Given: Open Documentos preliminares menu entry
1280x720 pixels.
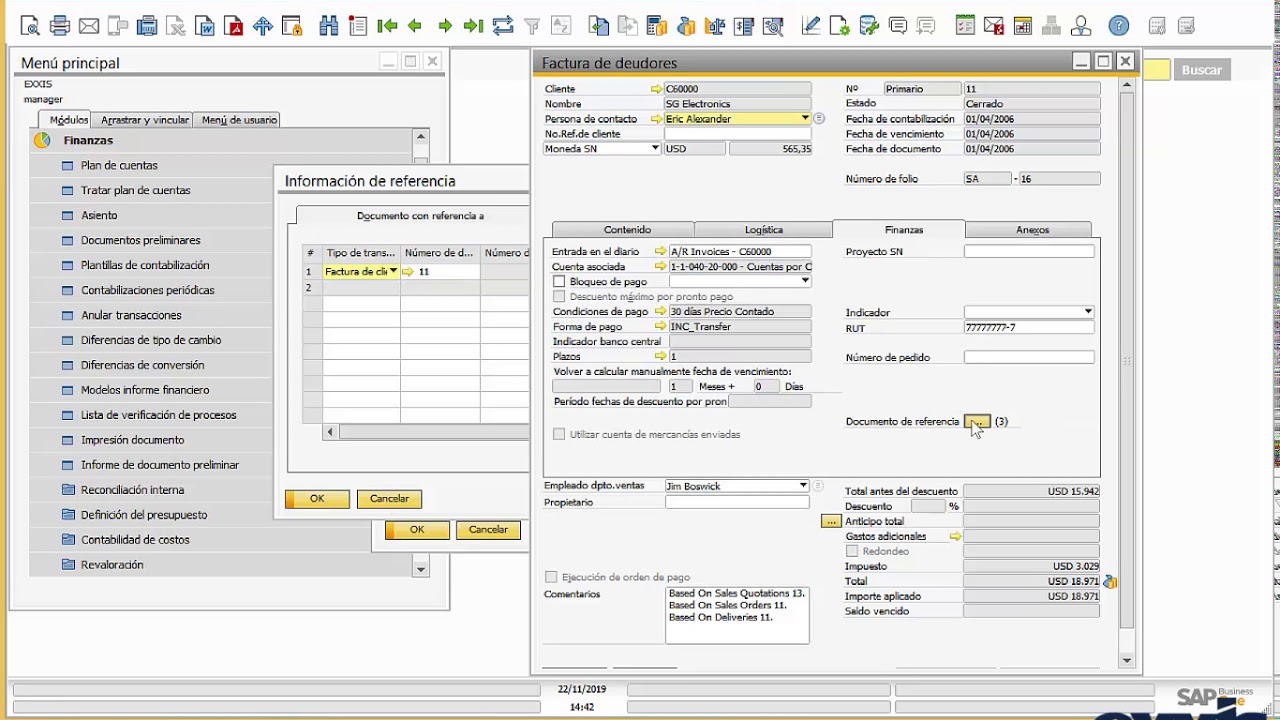Looking at the screenshot, I should [x=140, y=241].
